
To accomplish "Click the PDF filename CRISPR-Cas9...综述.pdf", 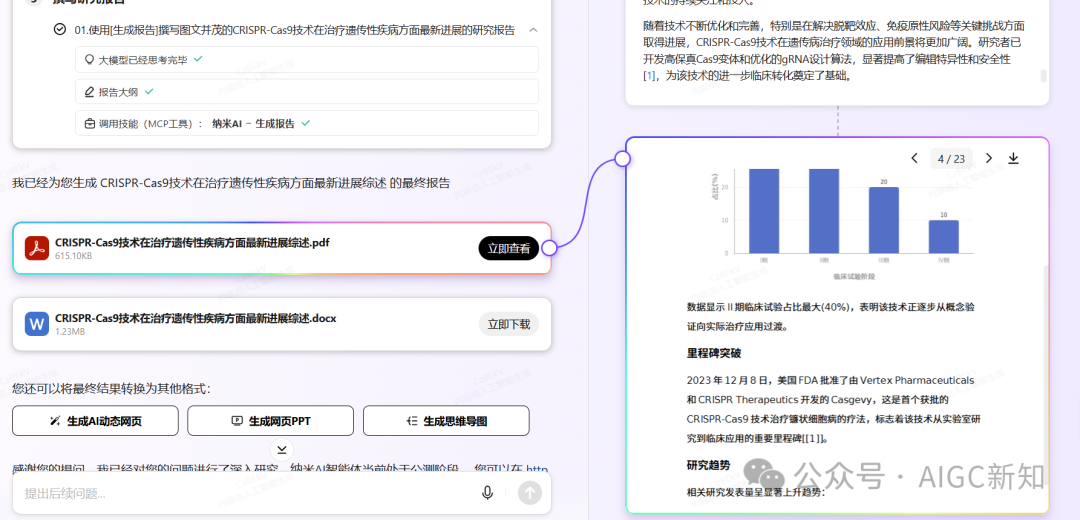I will [x=192, y=242].
